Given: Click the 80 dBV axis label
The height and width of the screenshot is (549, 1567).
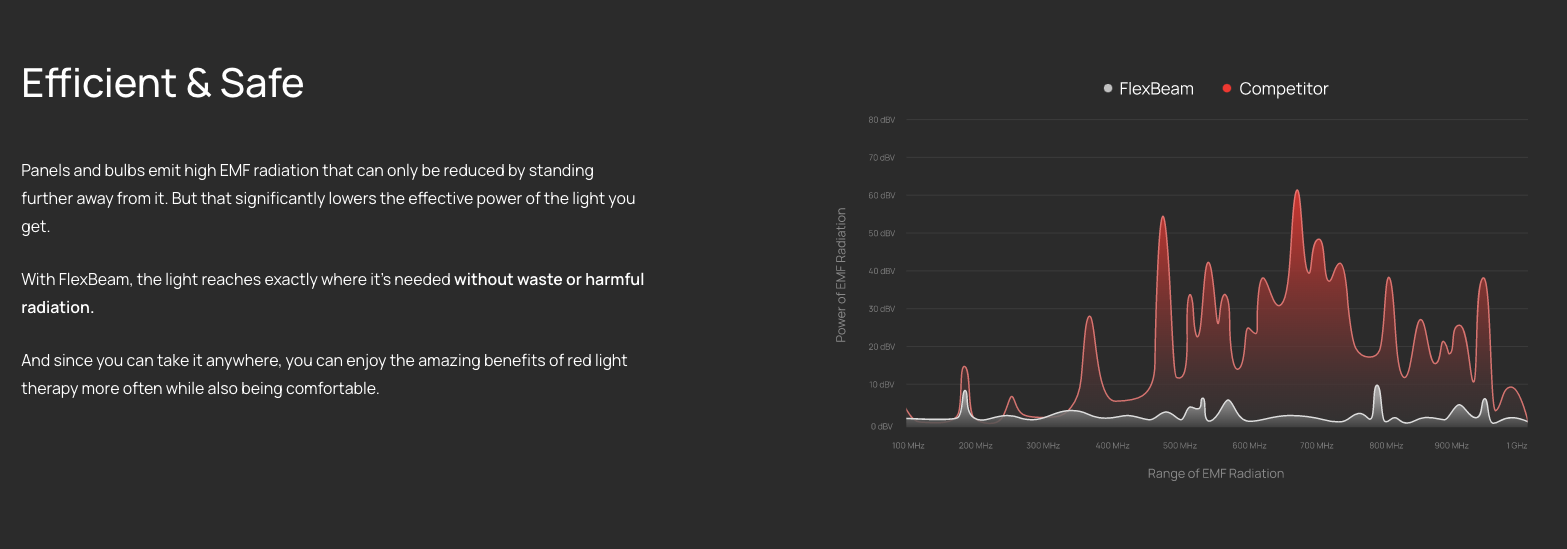Looking at the screenshot, I should point(882,120).
